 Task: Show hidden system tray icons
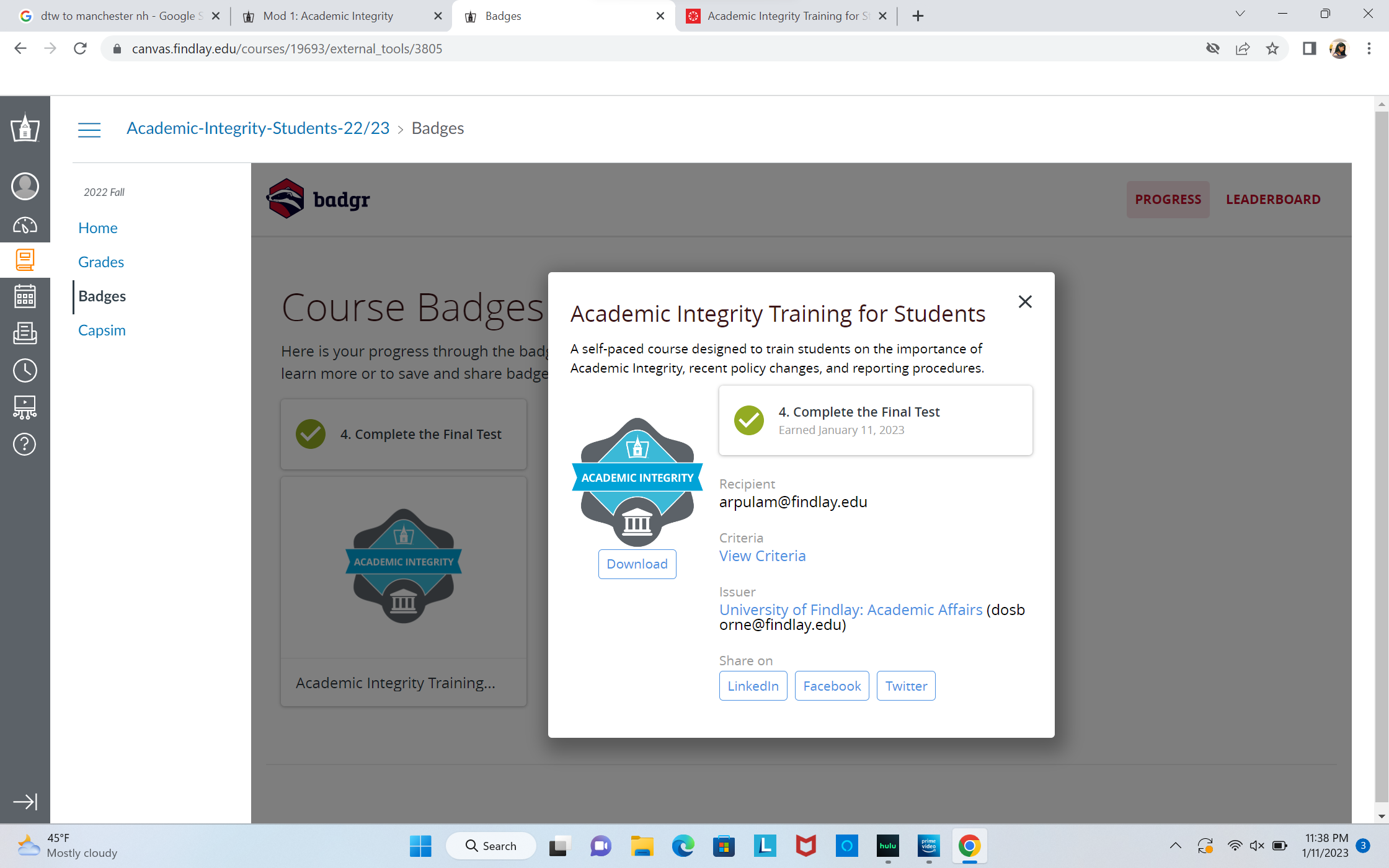1175,846
